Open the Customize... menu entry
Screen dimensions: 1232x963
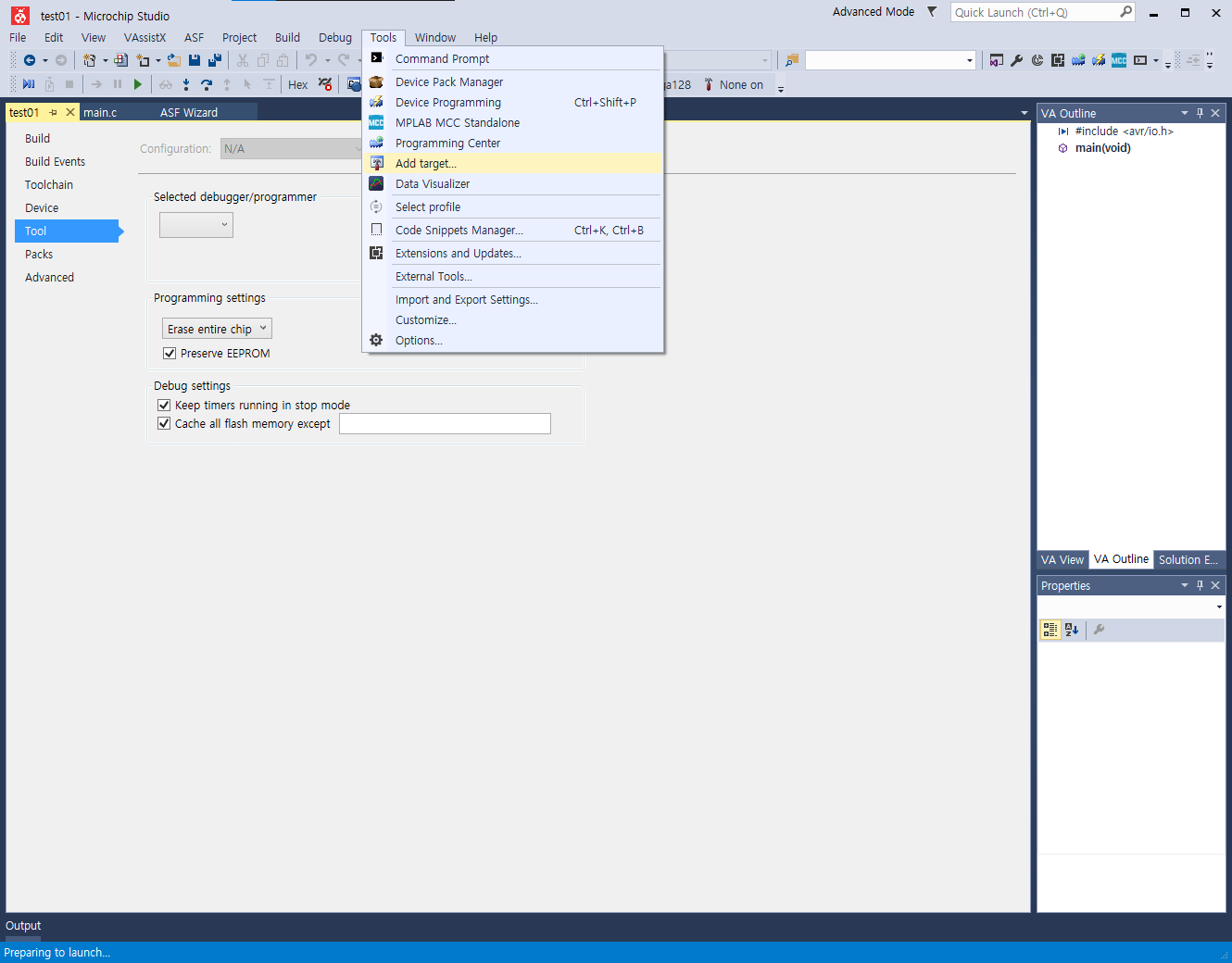click(x=513, y=319)
